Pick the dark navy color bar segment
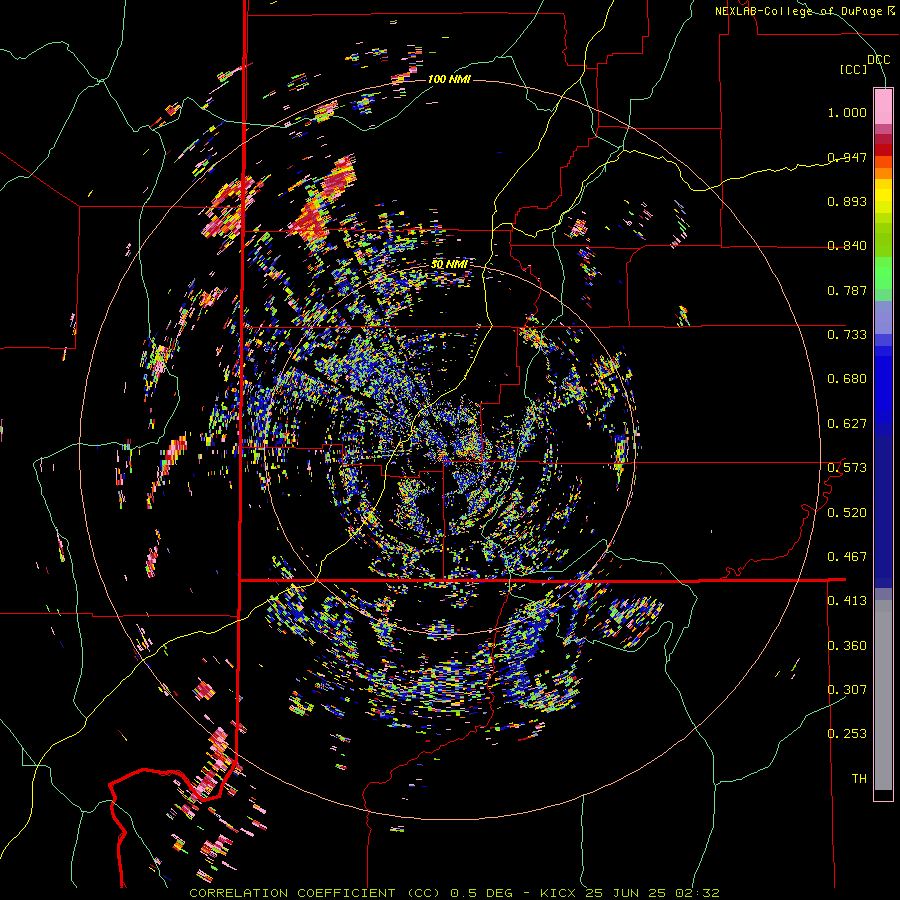 click(883, 505)
